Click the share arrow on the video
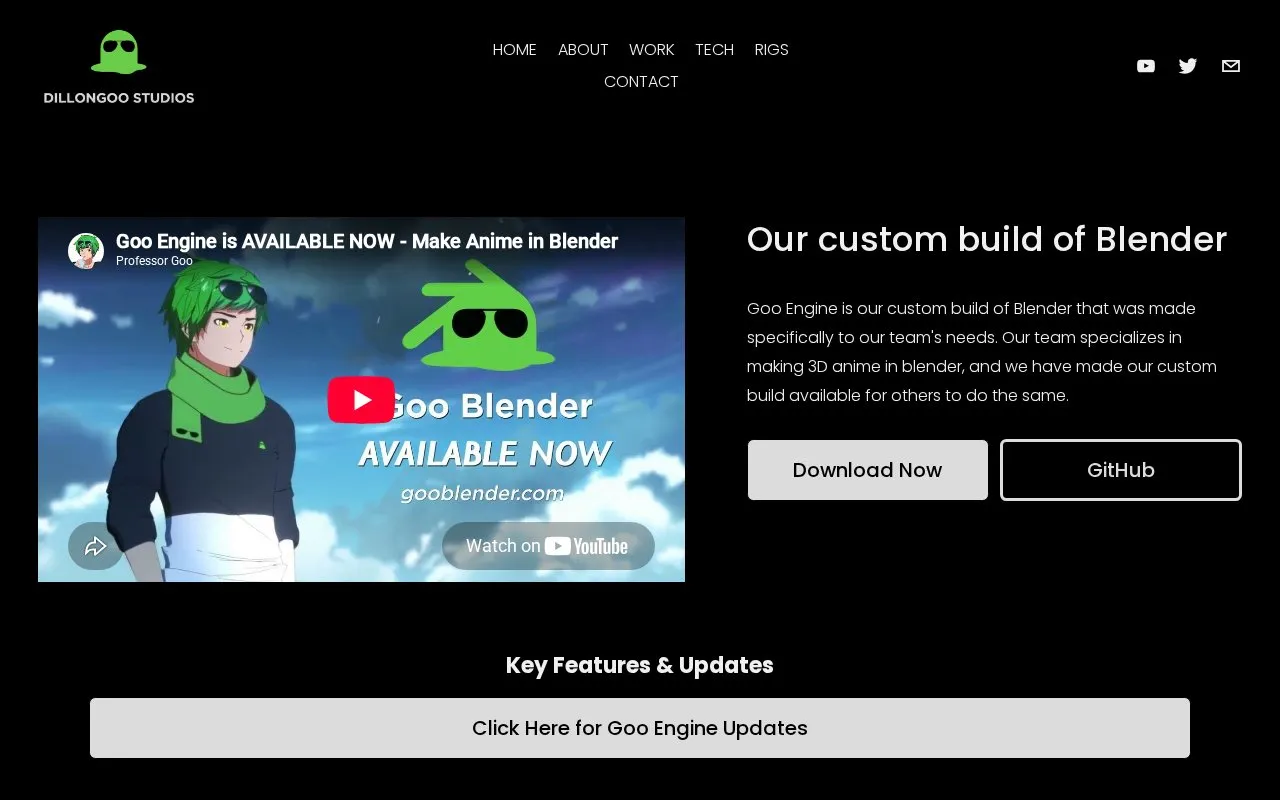Image resolution: width=1280 pixels, height=800 pixels. pos(95,546)
